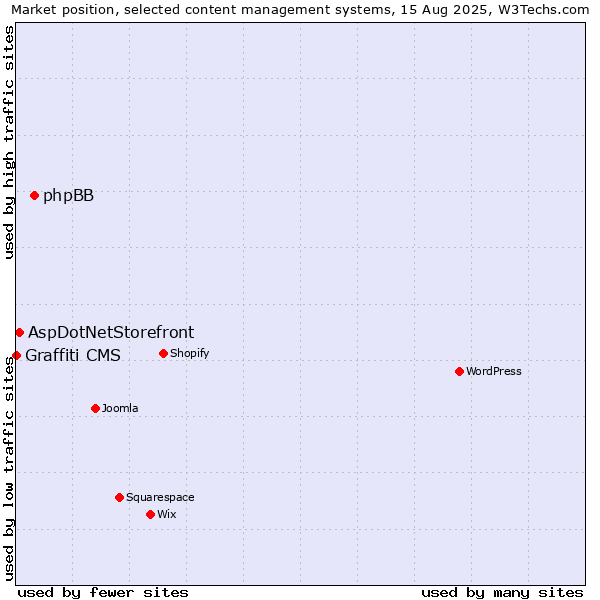Click the Joomla red data point
This screenshot has width=600, height=600.
point(95,409)
